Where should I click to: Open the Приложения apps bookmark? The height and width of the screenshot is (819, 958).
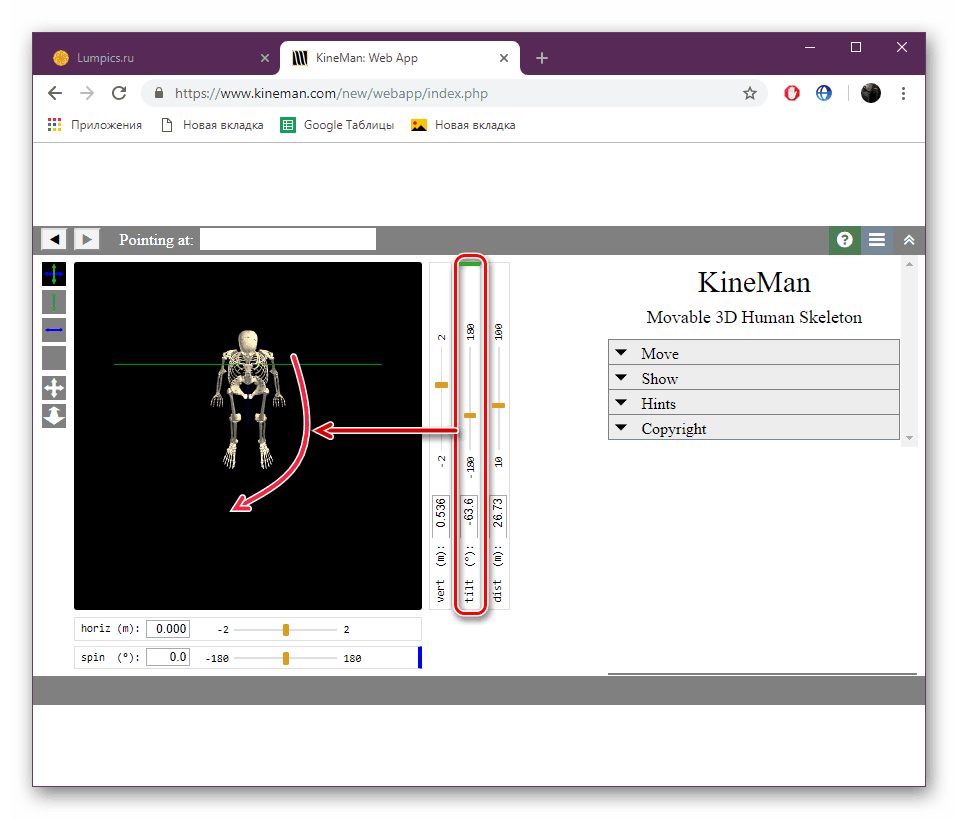(x=95, y=125)
